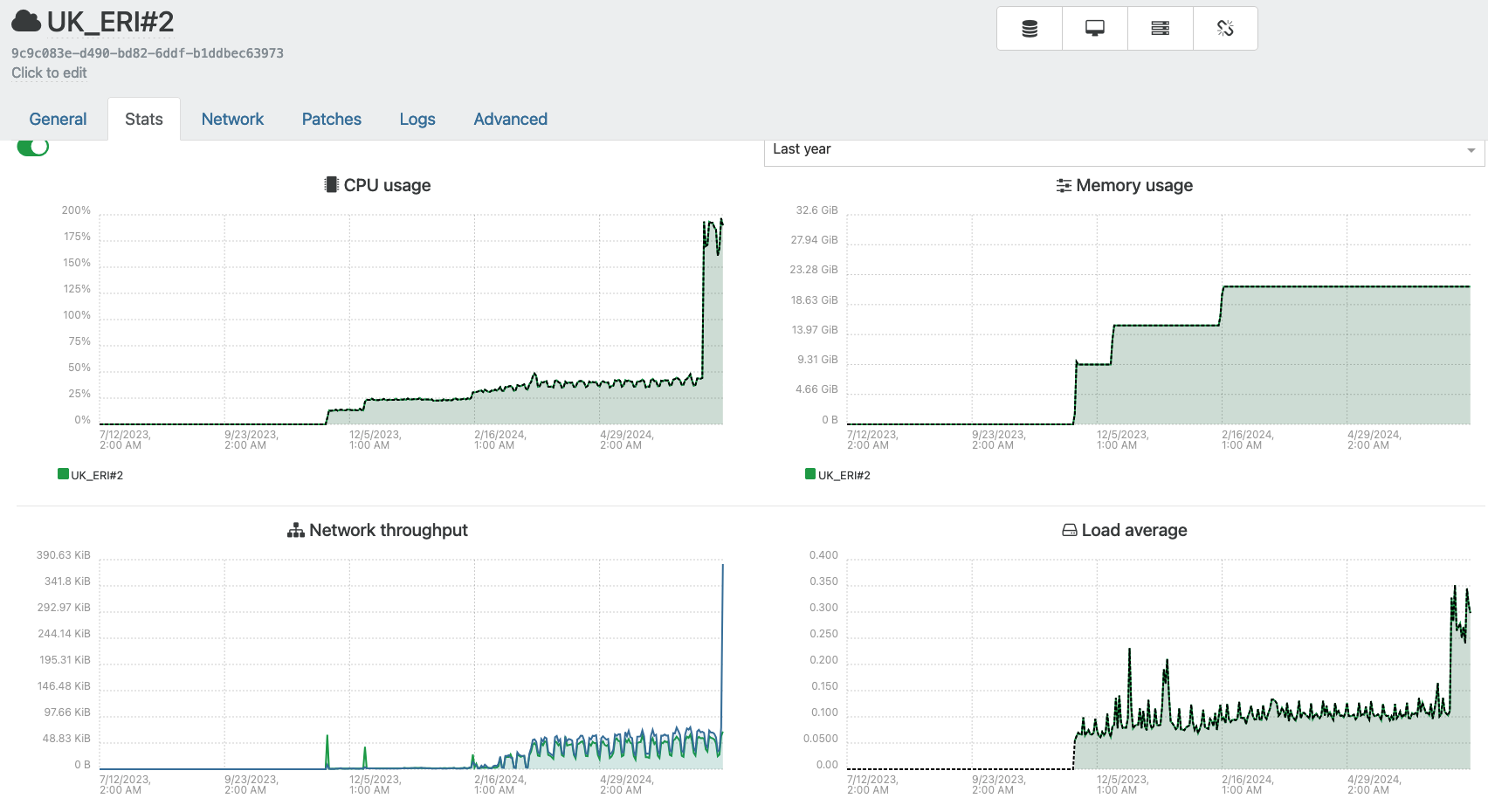Toggle UK_ERI#2 legend swatch under Memory chart
1488x812 pixels.
click(810, 474)
